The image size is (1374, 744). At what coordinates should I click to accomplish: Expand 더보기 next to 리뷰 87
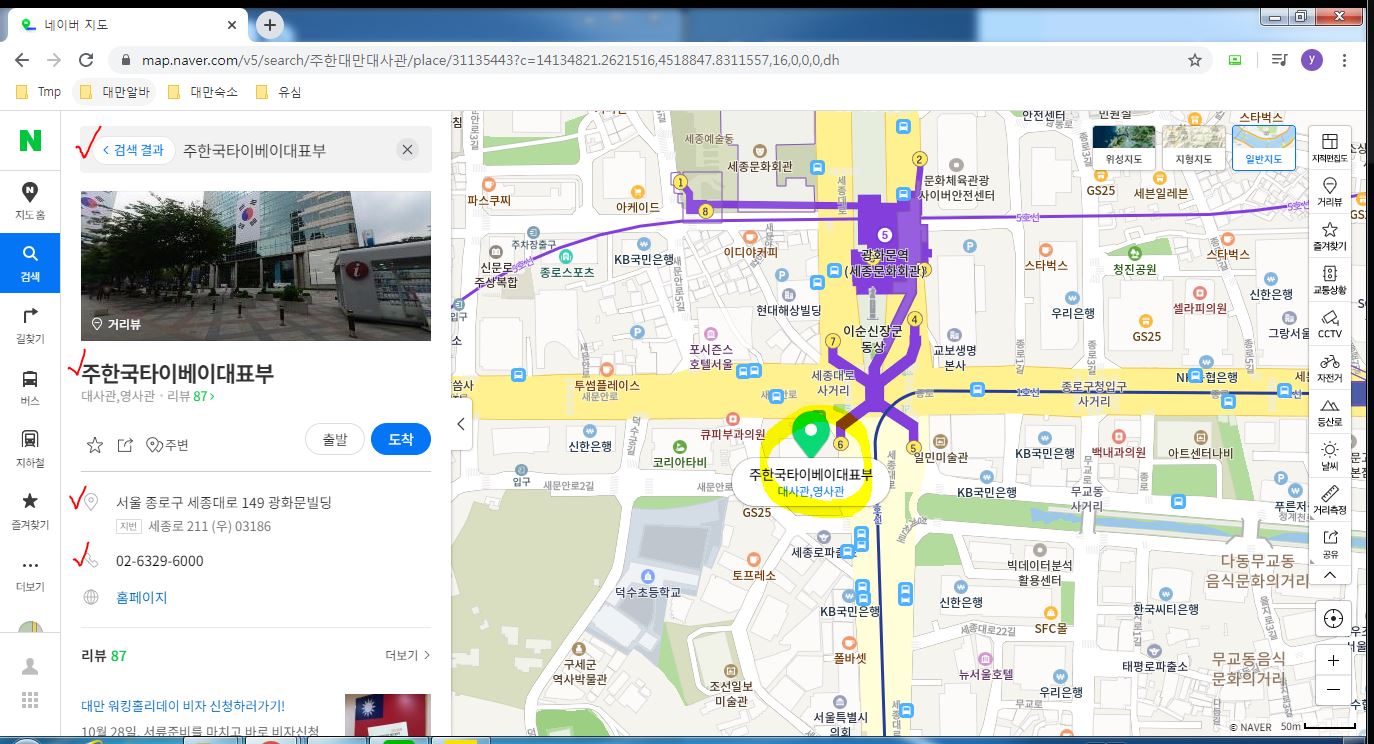(407, 656)
